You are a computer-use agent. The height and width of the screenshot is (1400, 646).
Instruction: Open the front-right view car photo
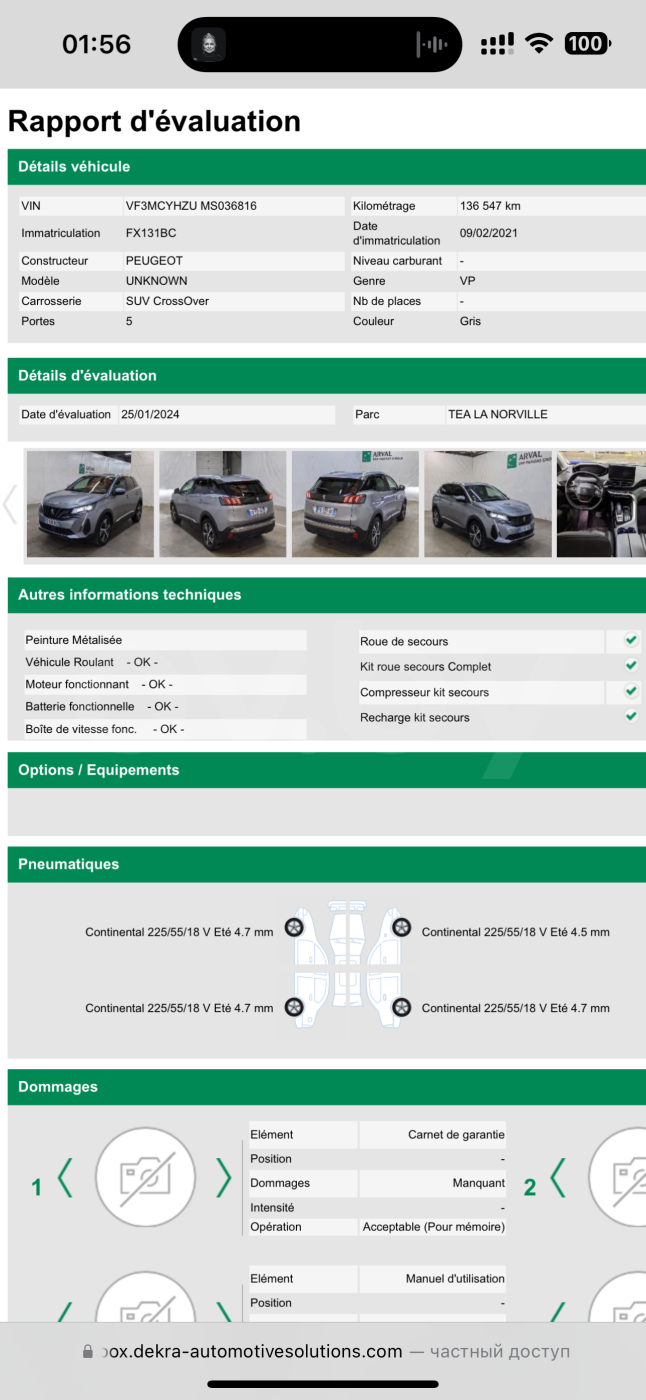[x=488, y=504]
